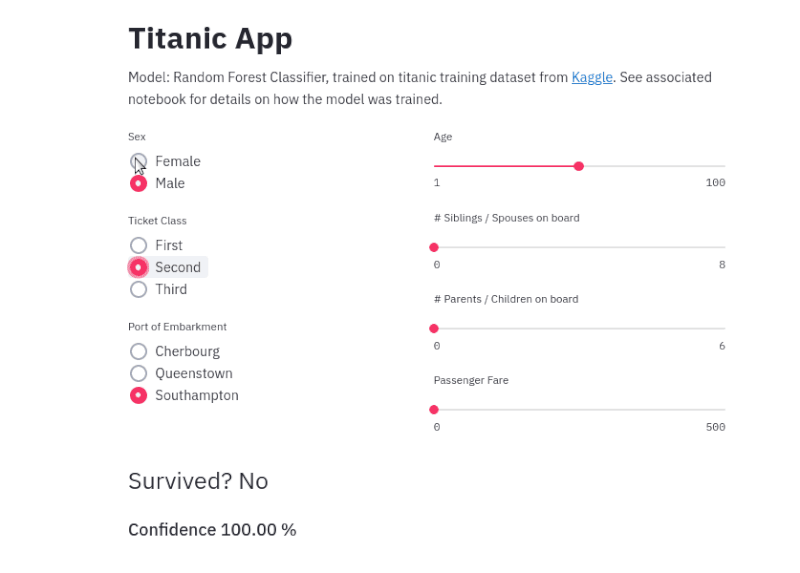This screenshot has height=573, width=800.
Task: Click the Age slider's maximum value 100
Action: [715, 183]
